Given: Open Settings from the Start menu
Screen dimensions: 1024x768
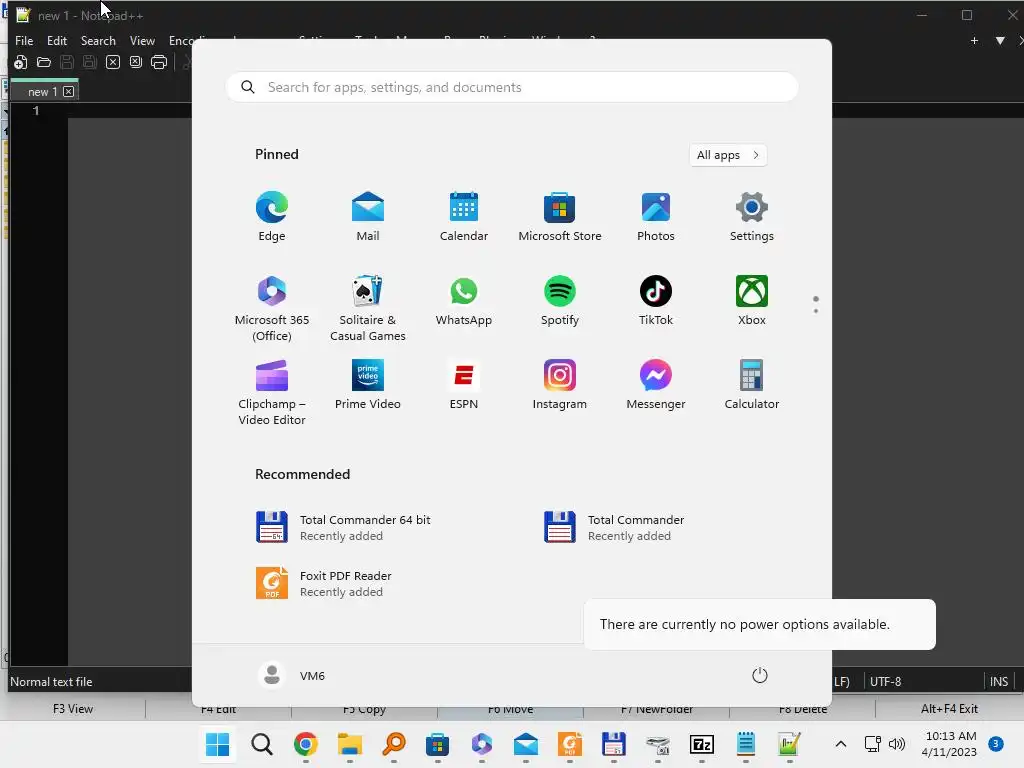Looking at the screenshot, I should pyautogui.click(x=752, y=216).
